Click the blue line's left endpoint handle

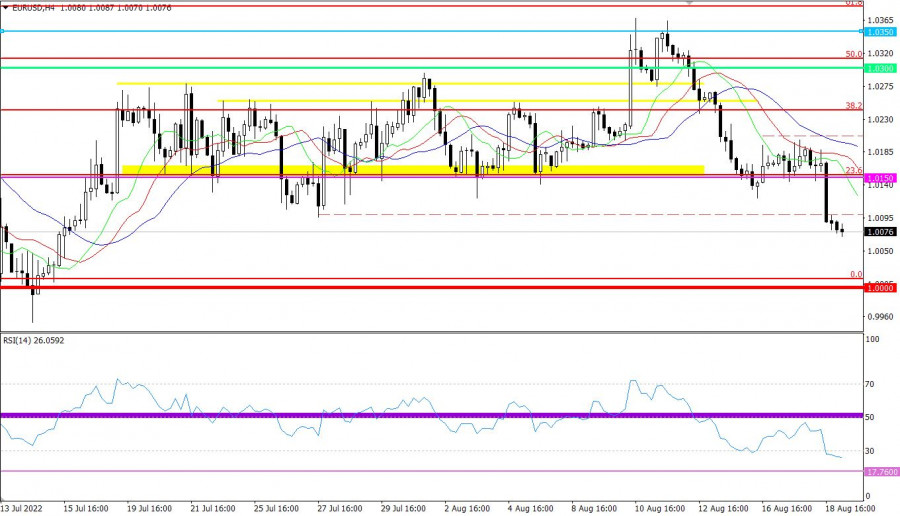coord(3,32)
